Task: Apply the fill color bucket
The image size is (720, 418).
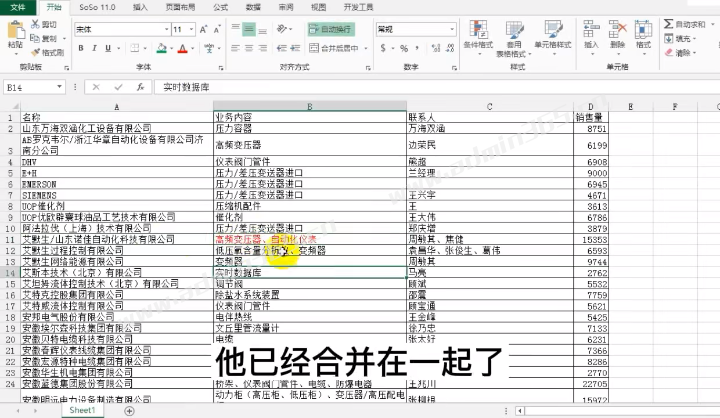Action: 162,48
